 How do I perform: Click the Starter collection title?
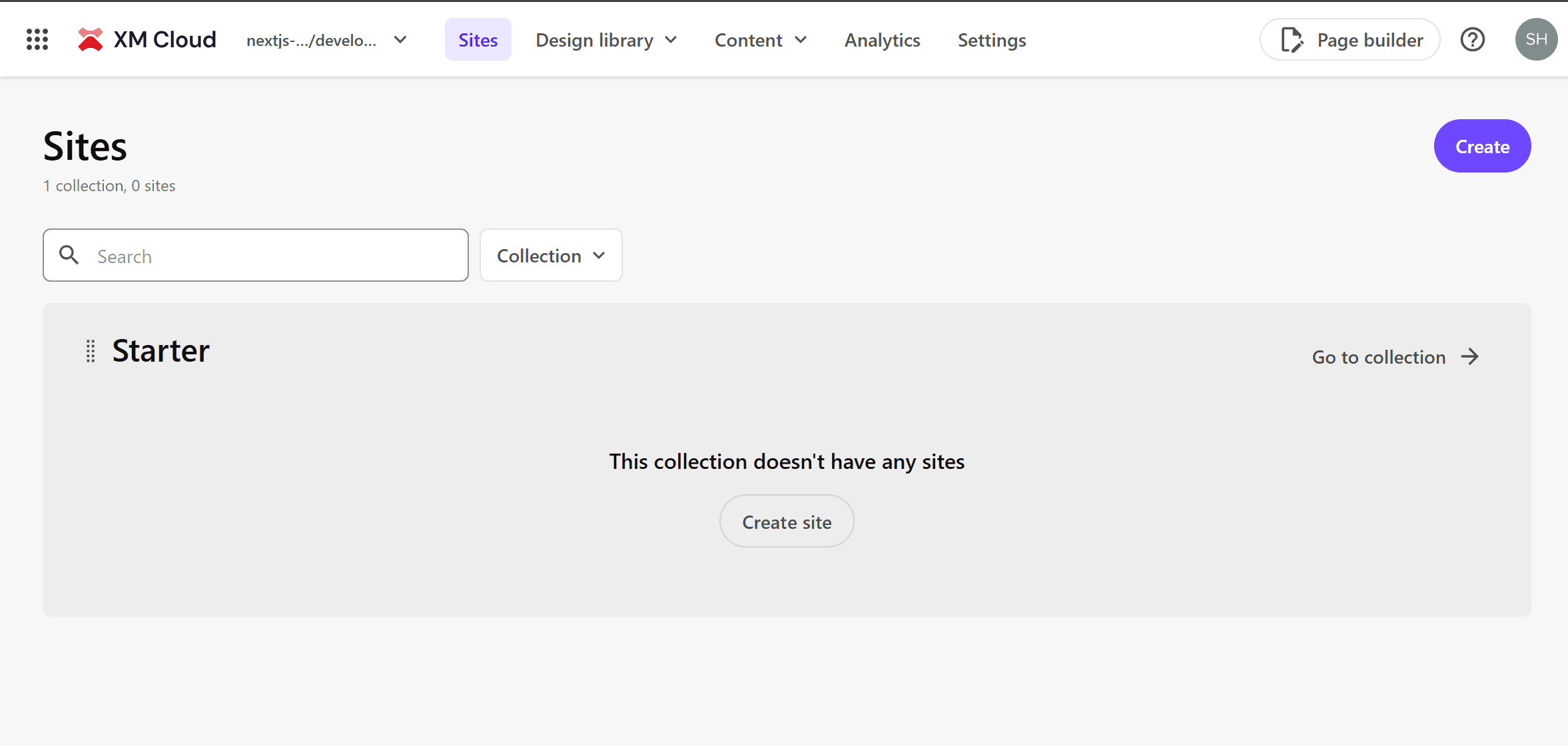point(161,351)
